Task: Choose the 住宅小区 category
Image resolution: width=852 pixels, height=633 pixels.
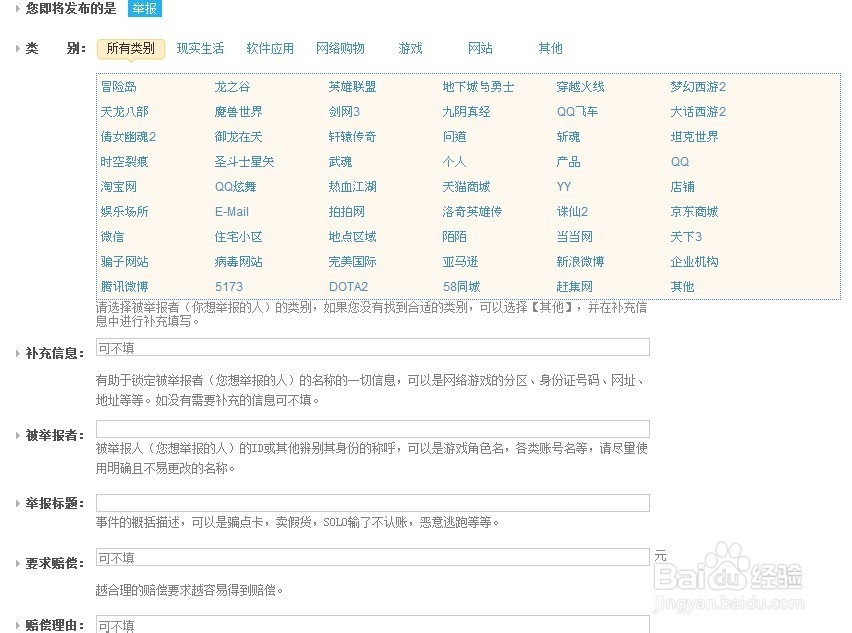Action: pos(239,237)
